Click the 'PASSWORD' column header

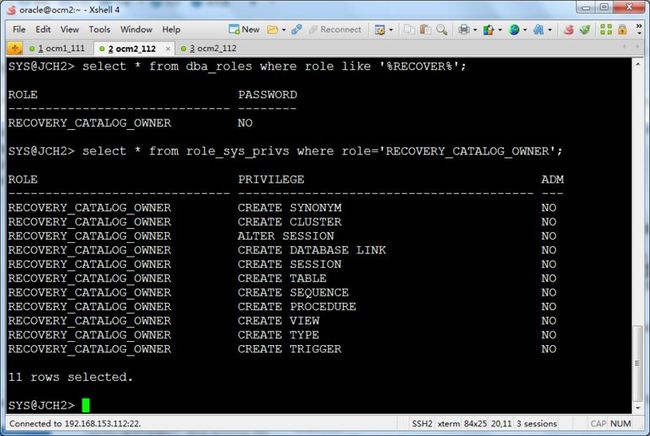pos(267,95)
